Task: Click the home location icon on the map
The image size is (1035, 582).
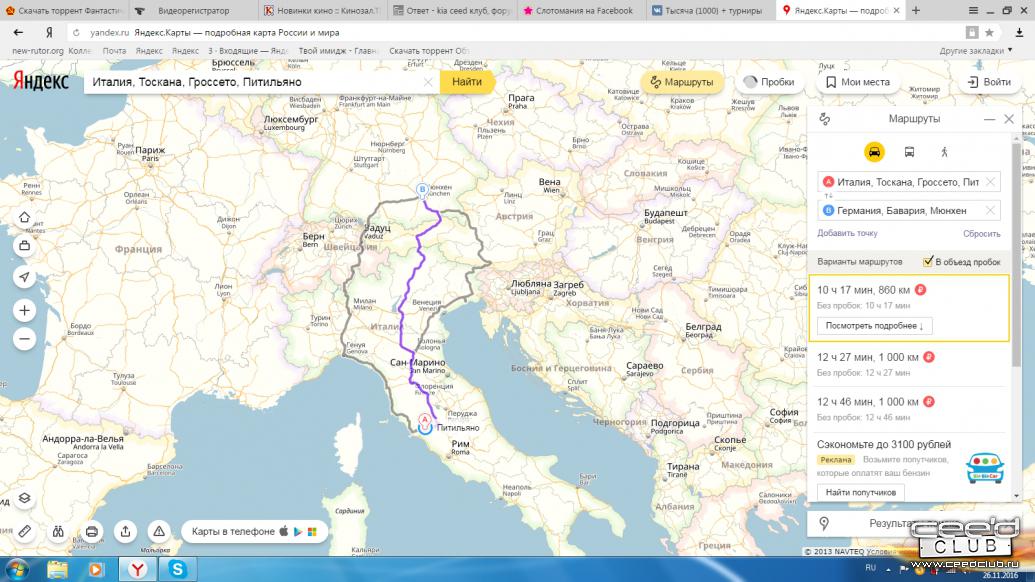Action: (x=24, y=217)
